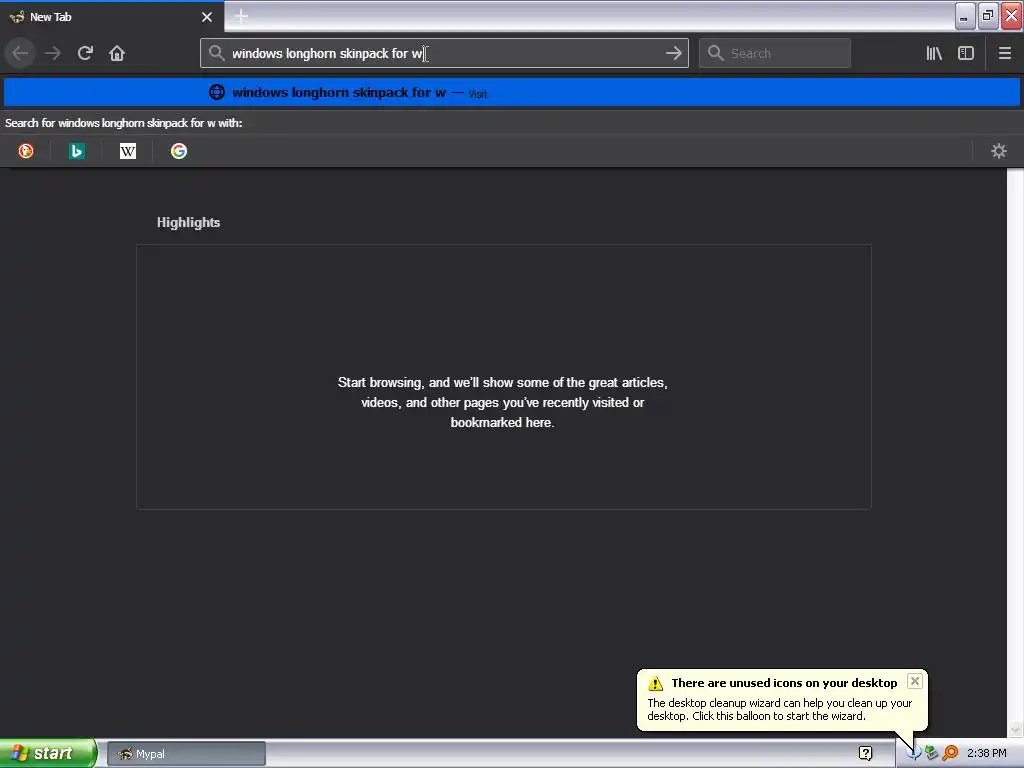Click the network computers tray icon
Image resolution: width=1024 pixels, height=768 pixels.
(931, 754)
